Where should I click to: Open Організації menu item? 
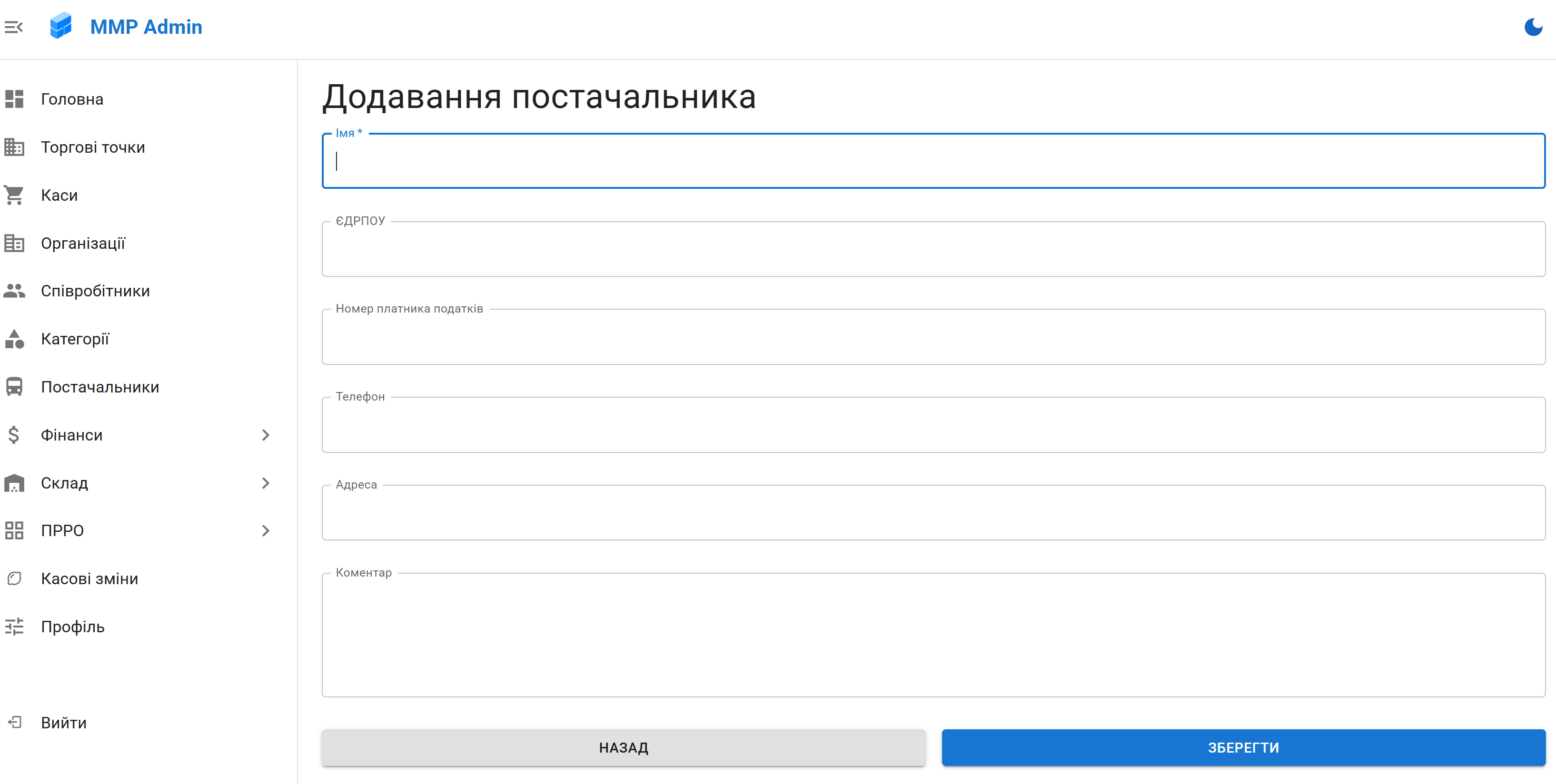pyautogui.click(x=83, y=243)
